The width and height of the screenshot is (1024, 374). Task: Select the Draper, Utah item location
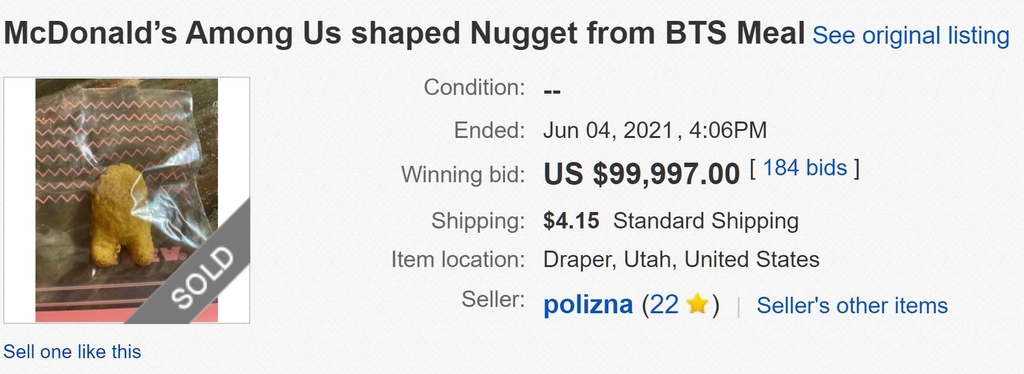pos(681,260)
